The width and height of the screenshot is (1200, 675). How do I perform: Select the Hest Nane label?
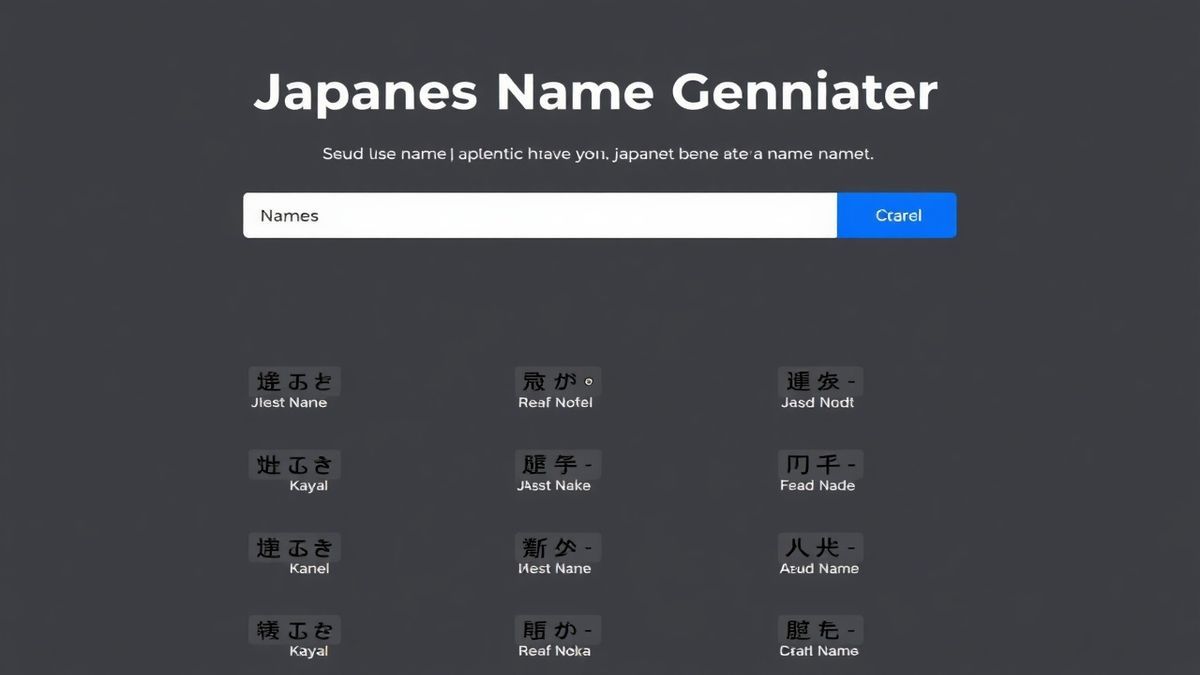pos(555,568)
